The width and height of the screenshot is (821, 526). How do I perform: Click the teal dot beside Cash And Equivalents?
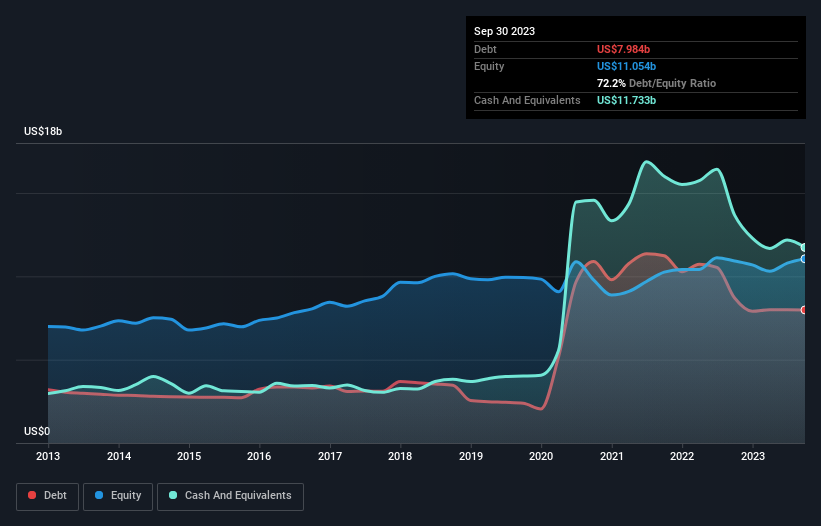pyautogui.click(x=173, y=495)
